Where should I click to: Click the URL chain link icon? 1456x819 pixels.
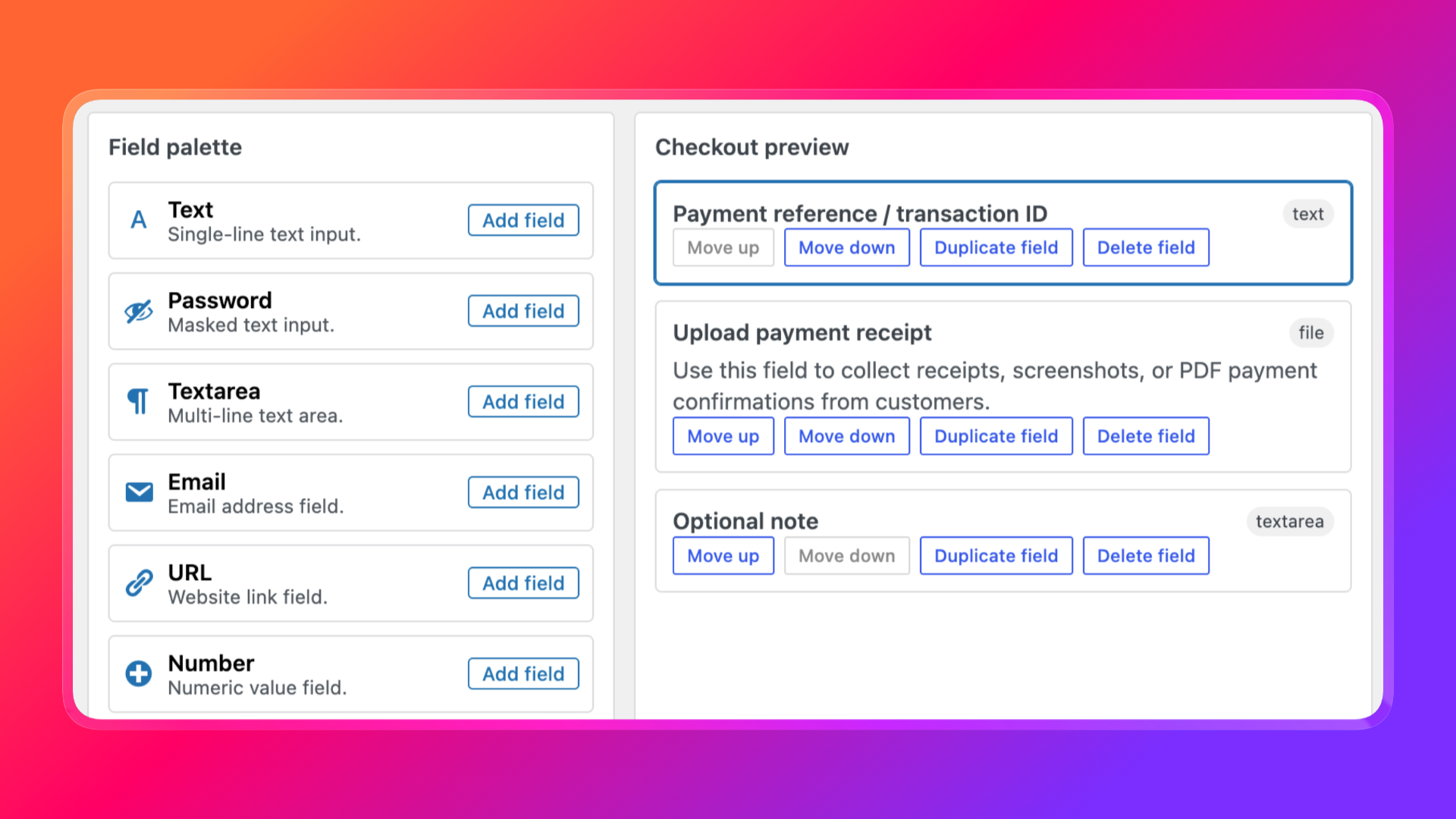point(139,583)
